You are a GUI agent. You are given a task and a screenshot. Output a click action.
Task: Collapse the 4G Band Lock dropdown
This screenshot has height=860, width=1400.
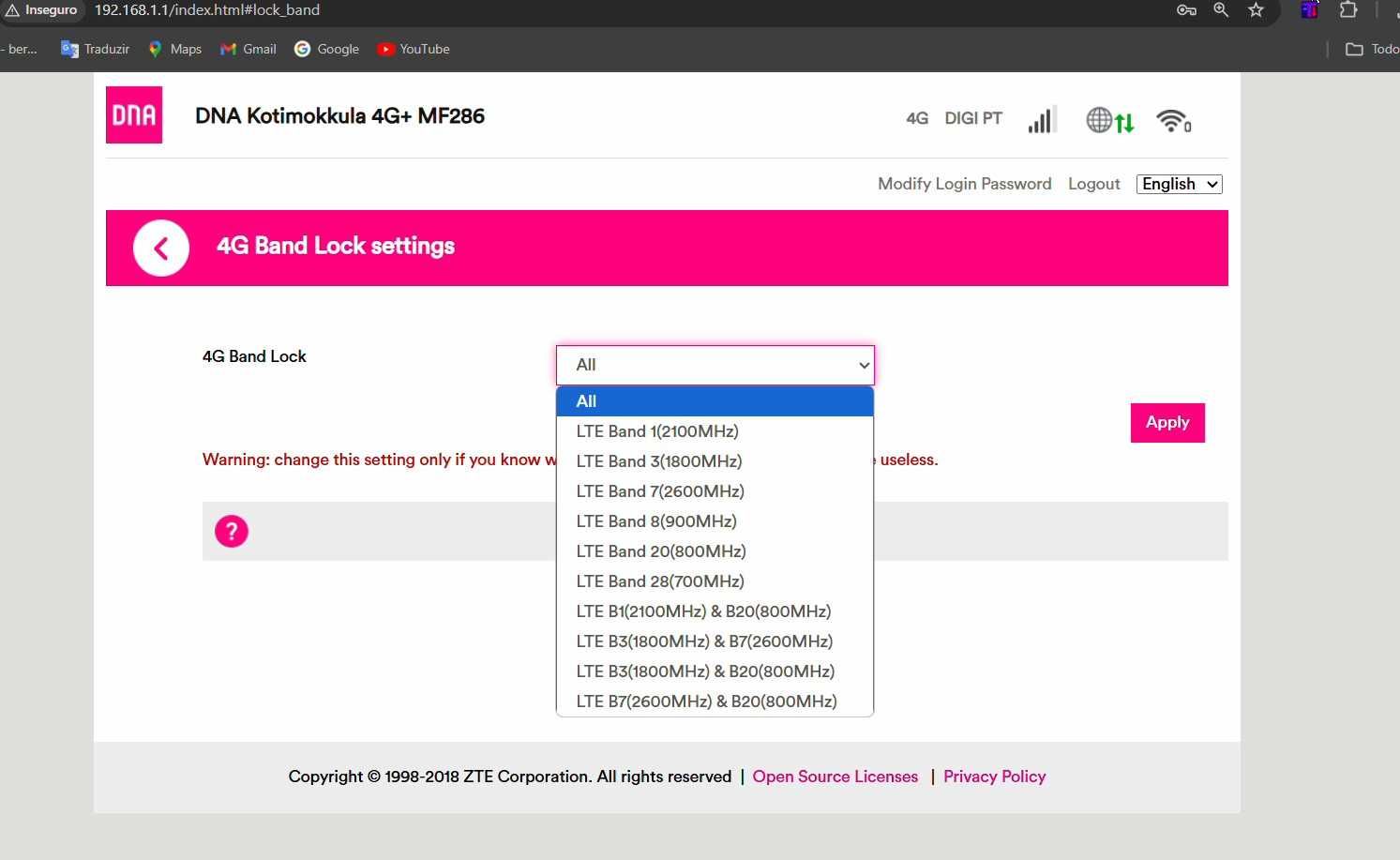click(x=715, y=365)
